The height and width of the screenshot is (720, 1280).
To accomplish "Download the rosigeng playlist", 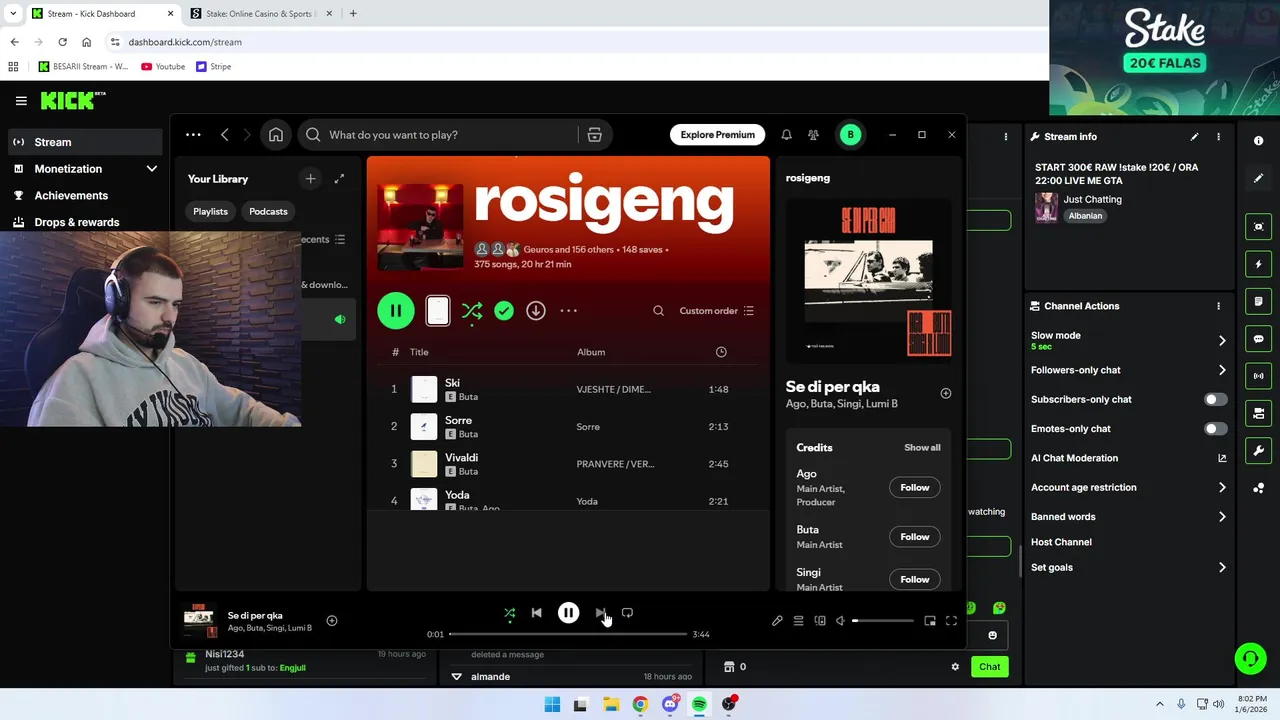I will click(536, 311).
